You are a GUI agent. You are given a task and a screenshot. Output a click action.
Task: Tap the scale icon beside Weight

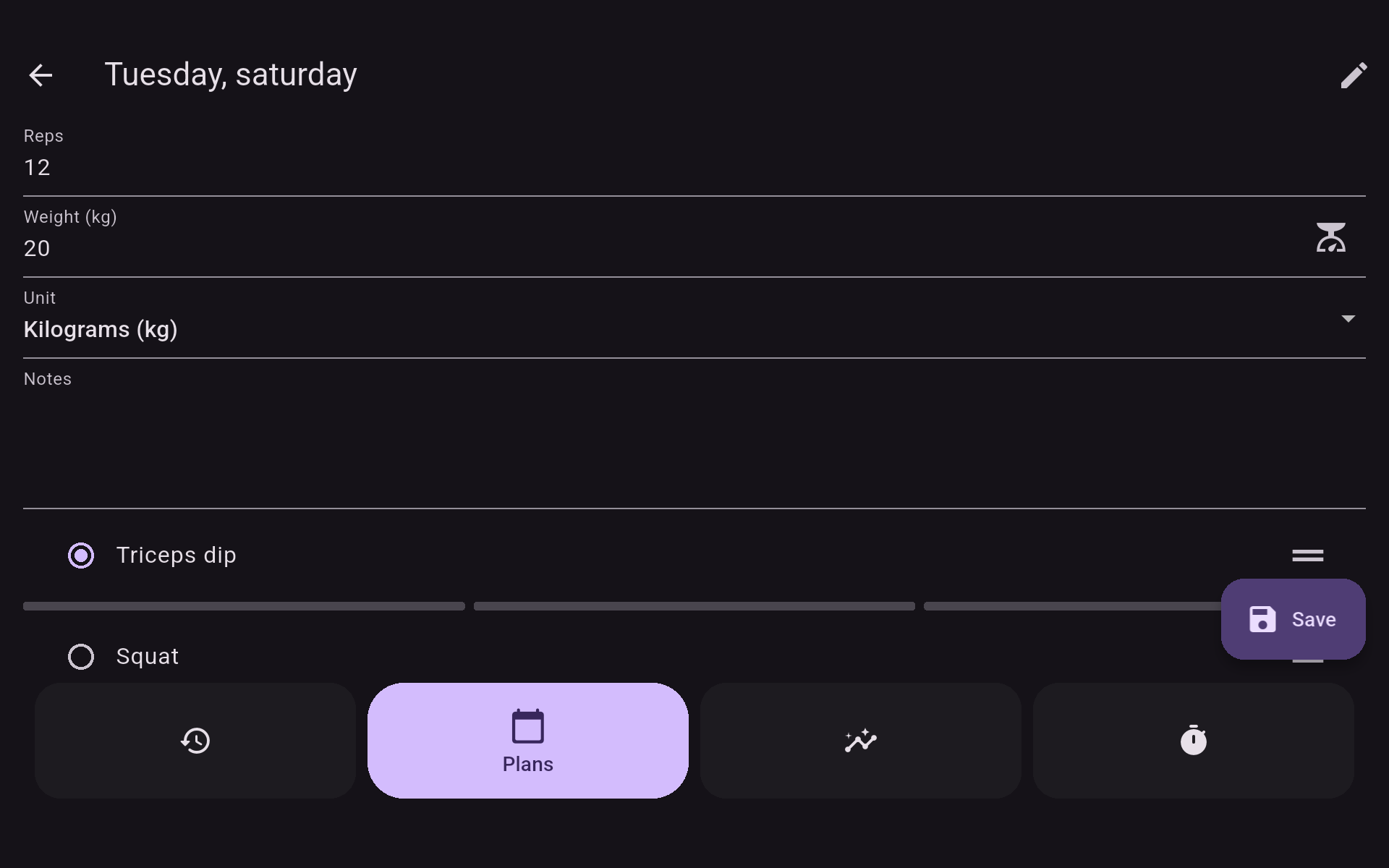point(1330,237)
